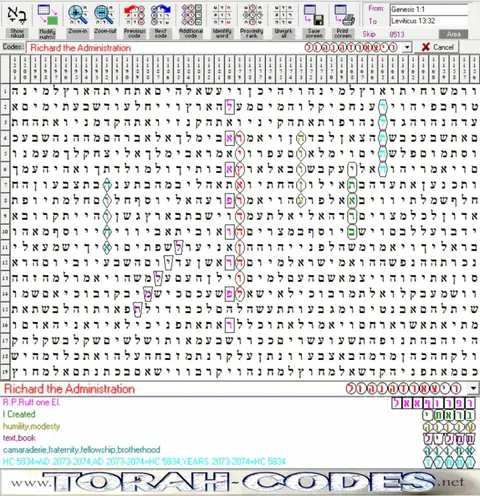Click matrix row header 14

pyautogui.click(x=5, y=293)
